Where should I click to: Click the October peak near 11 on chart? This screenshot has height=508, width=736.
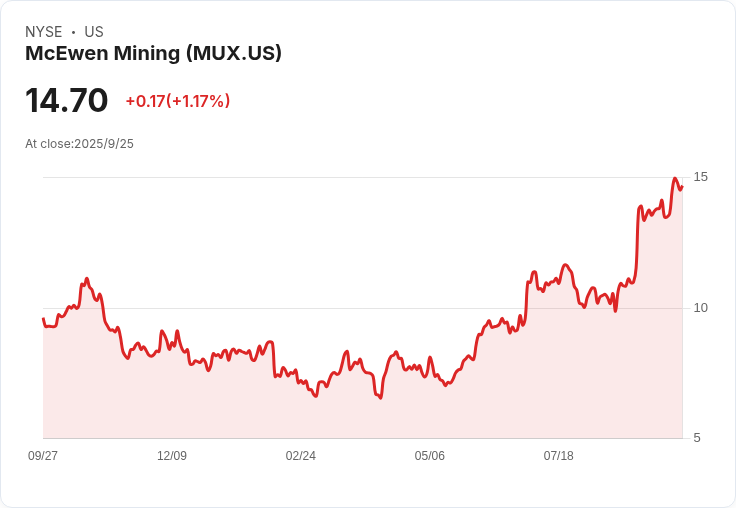(87, 279)
